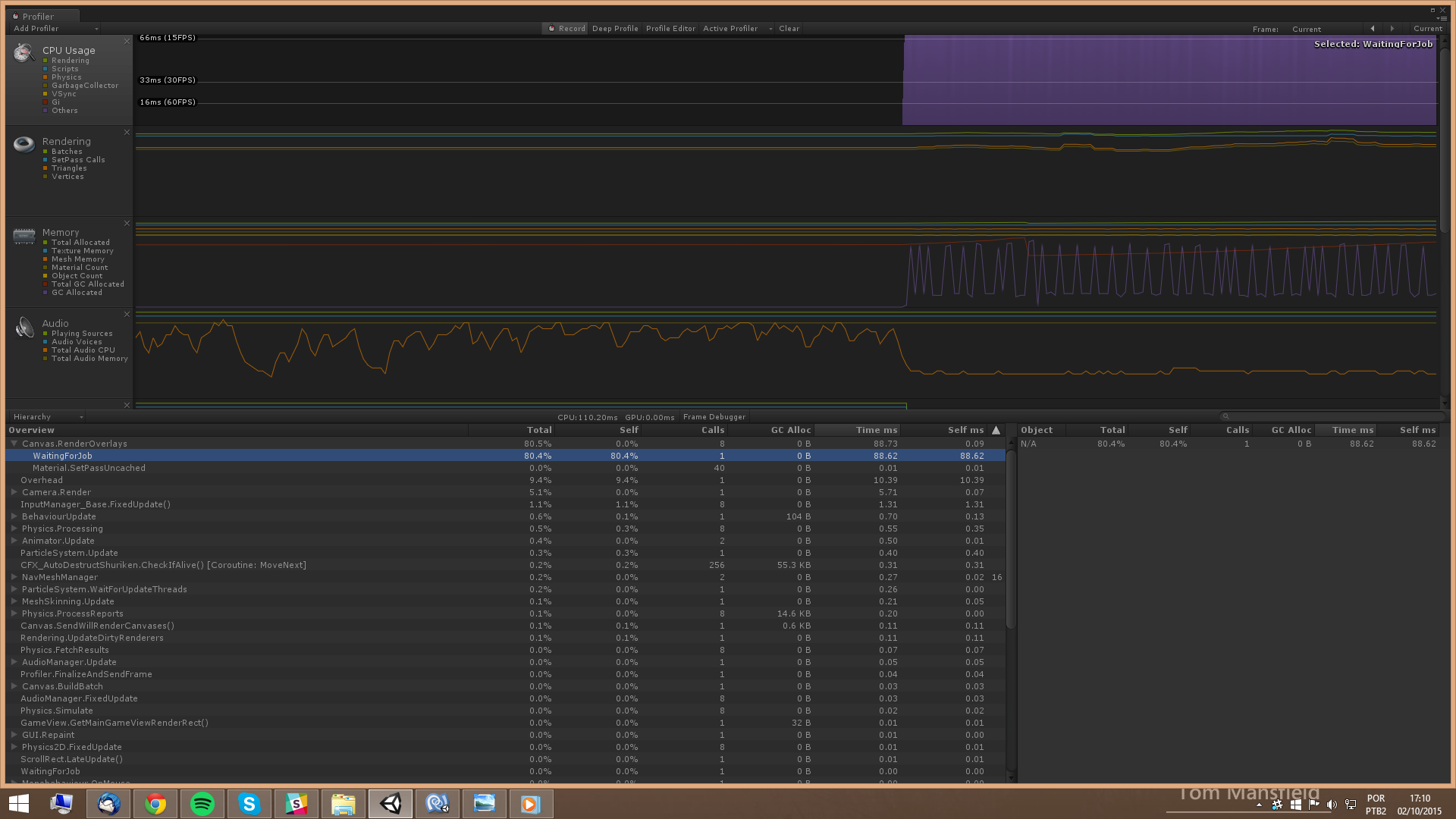Step to the previous frame arrow
1456x819 pixels.
pyautogui.click(x=1373, y=29)
